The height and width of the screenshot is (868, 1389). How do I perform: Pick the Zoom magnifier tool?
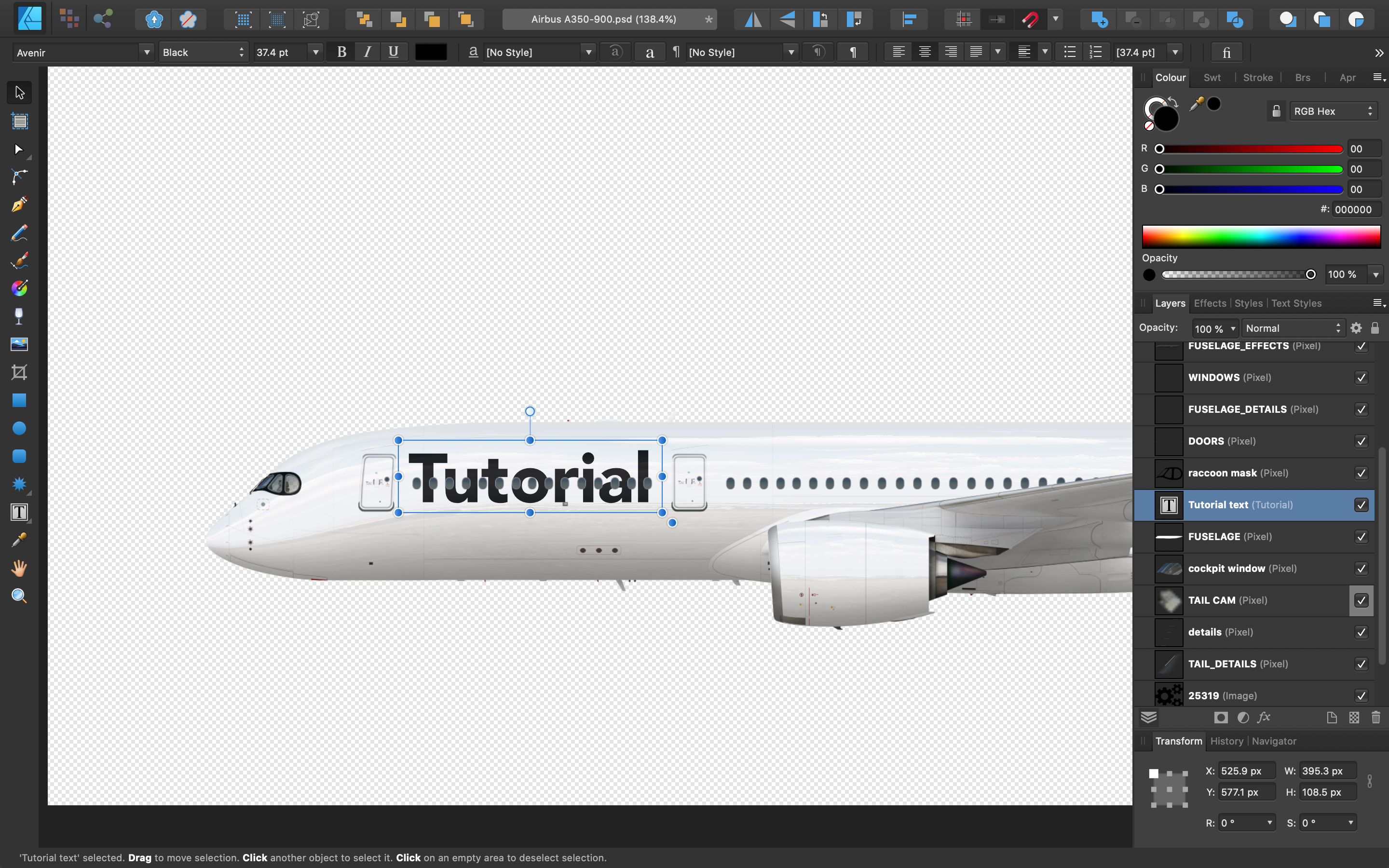coord(19,596)
